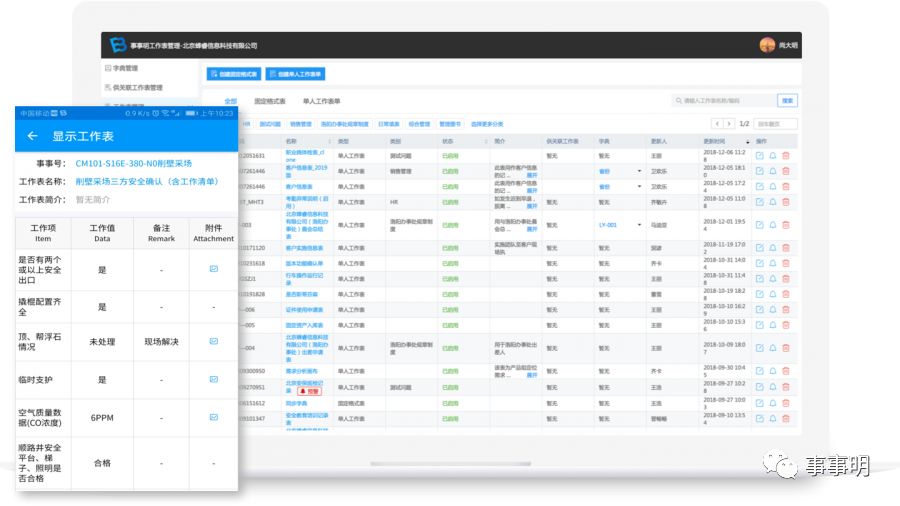This screenshot has width=900, height=506.
Task: Switch to the 单人工作表单 tab
Action: (321, 101)
